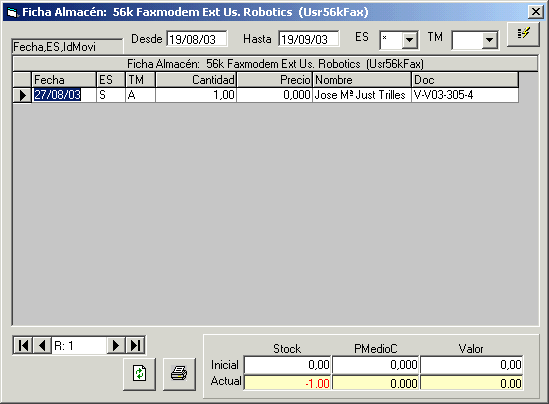The image size is (549, 404).
Task: Open the TM dropdown list
Action: tap(489, 40)
